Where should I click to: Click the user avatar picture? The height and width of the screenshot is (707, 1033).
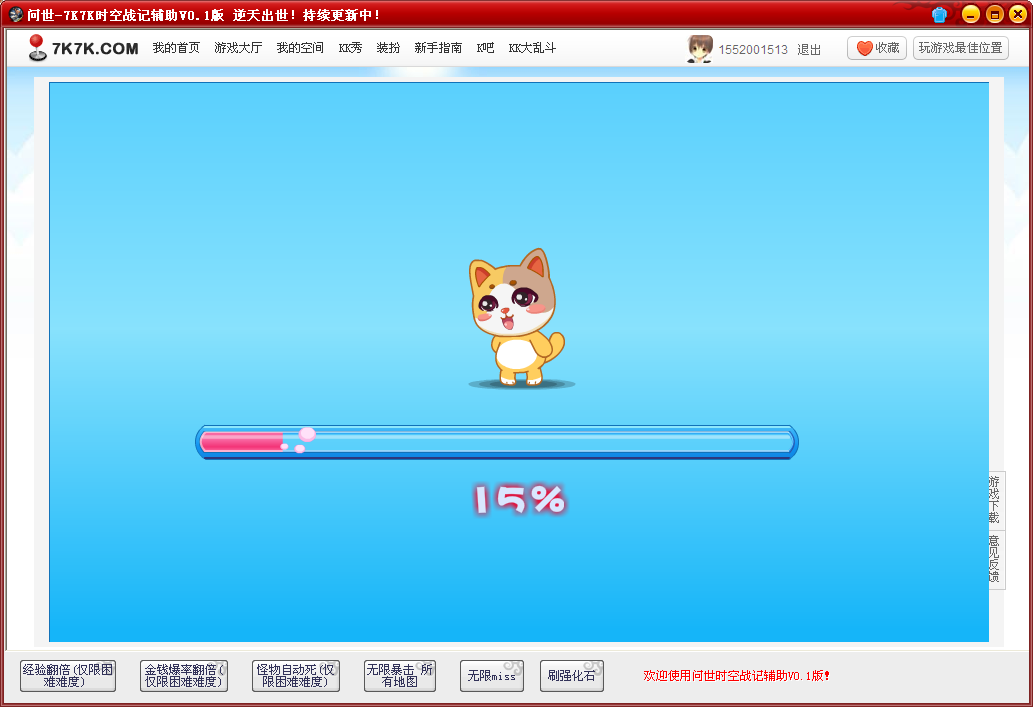[700, 49]
